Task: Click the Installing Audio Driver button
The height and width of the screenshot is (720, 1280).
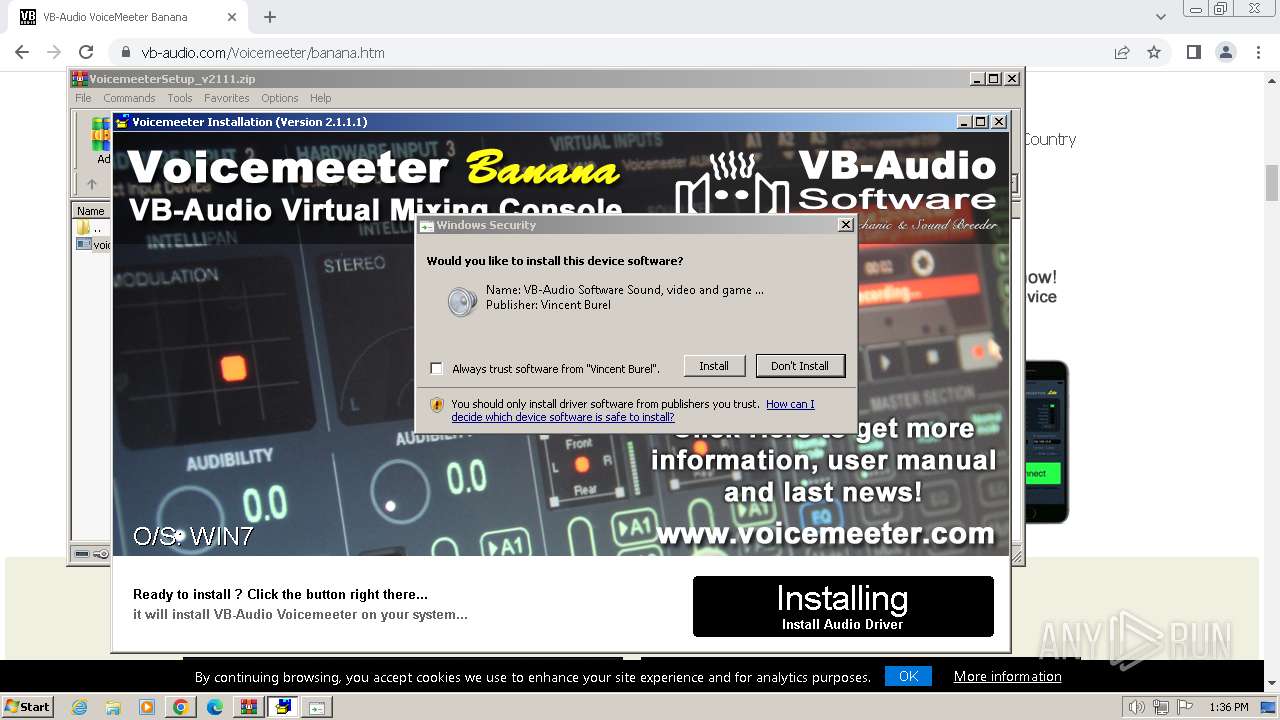Action: pyautogui.click(x=843, y=606)
